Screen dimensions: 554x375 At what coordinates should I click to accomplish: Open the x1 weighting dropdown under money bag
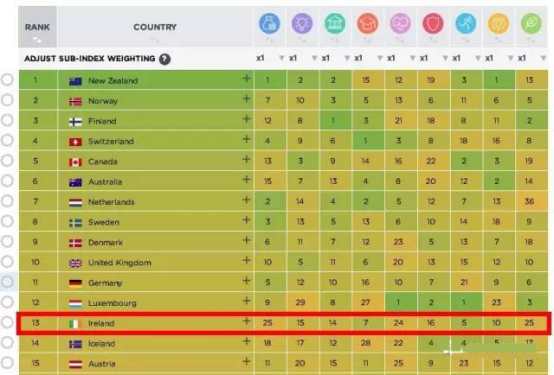[270, 58]
